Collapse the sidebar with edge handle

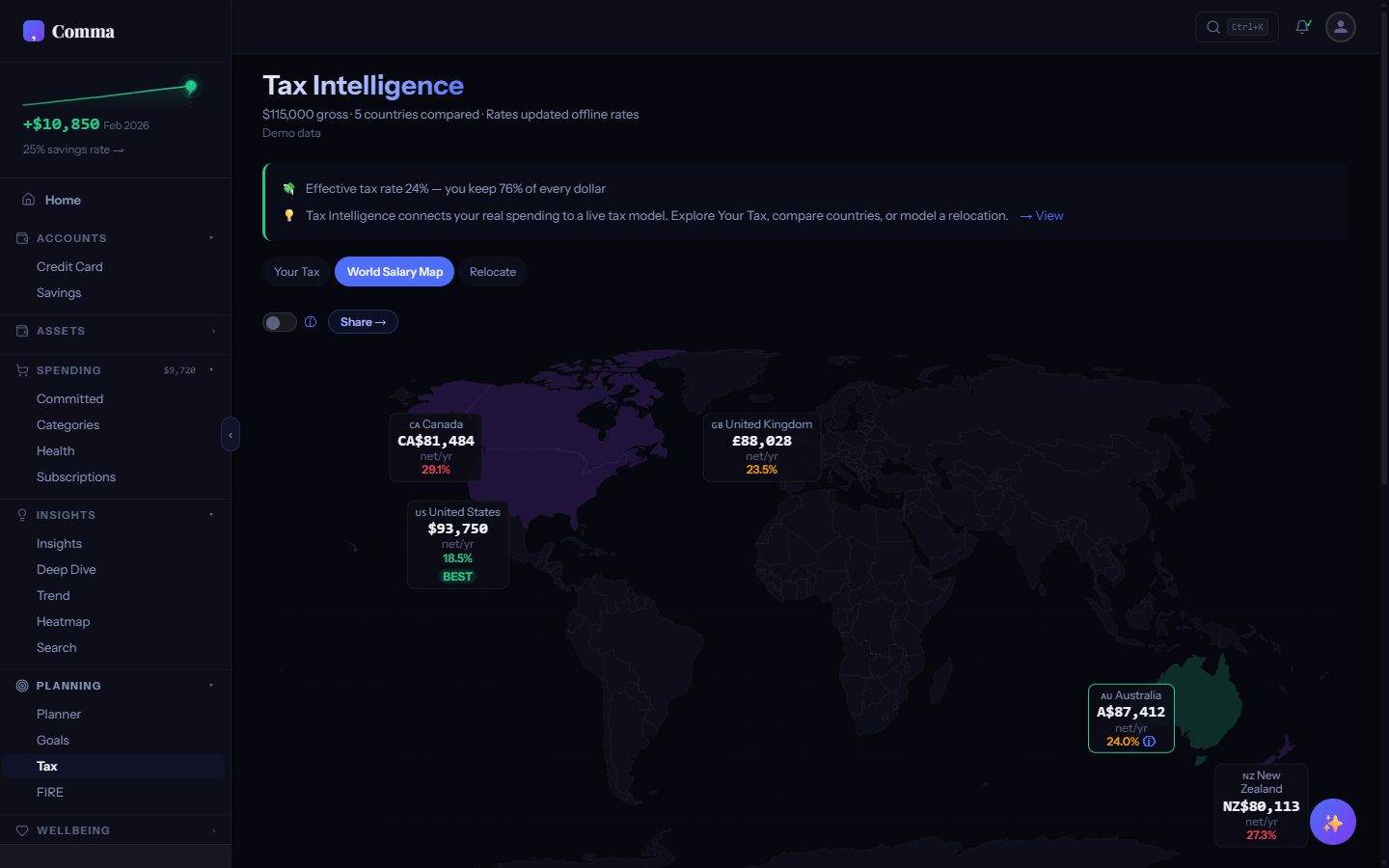(x=231, y=435)
